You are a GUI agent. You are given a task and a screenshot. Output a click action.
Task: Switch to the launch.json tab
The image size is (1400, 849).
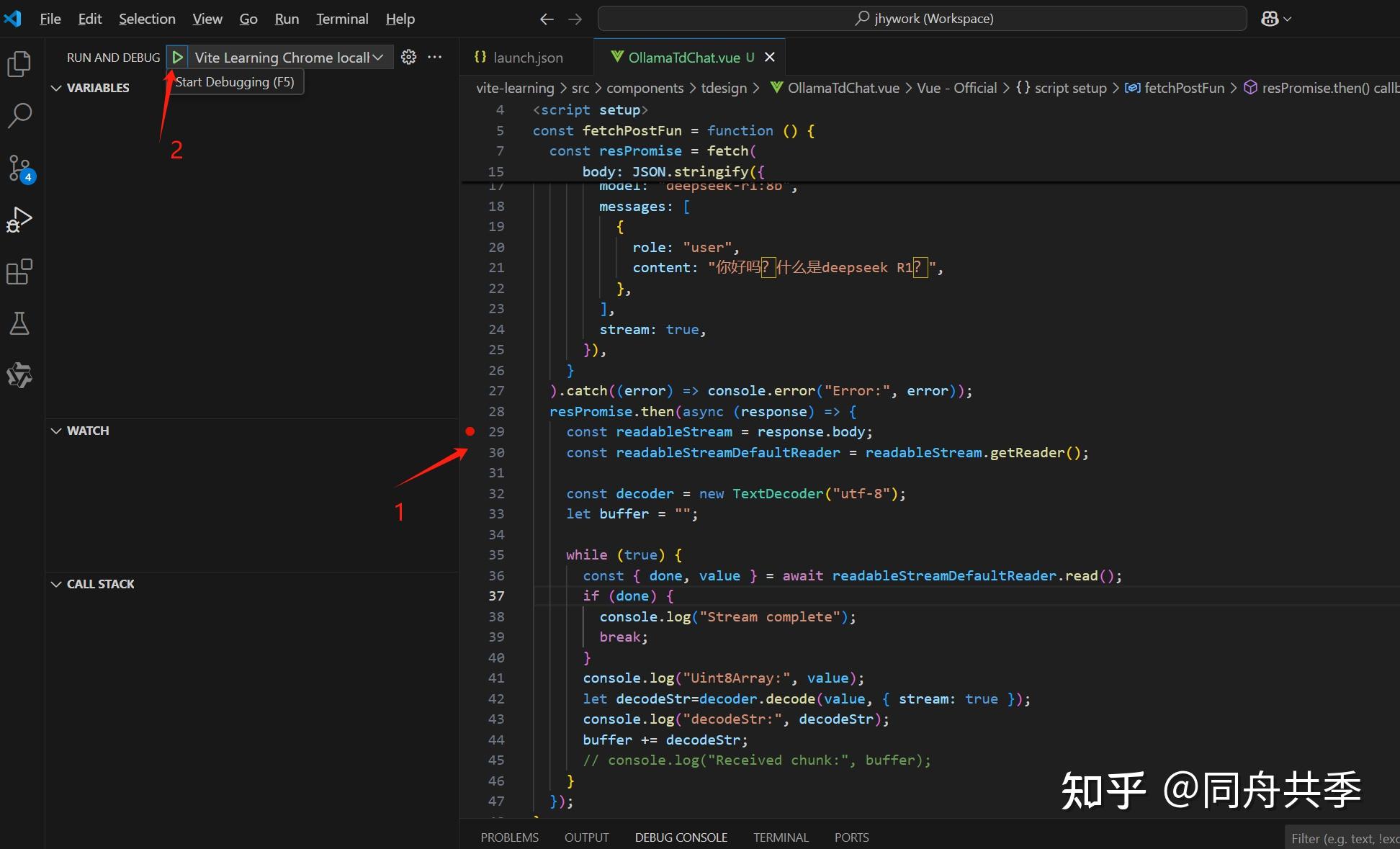pos(528,57)
